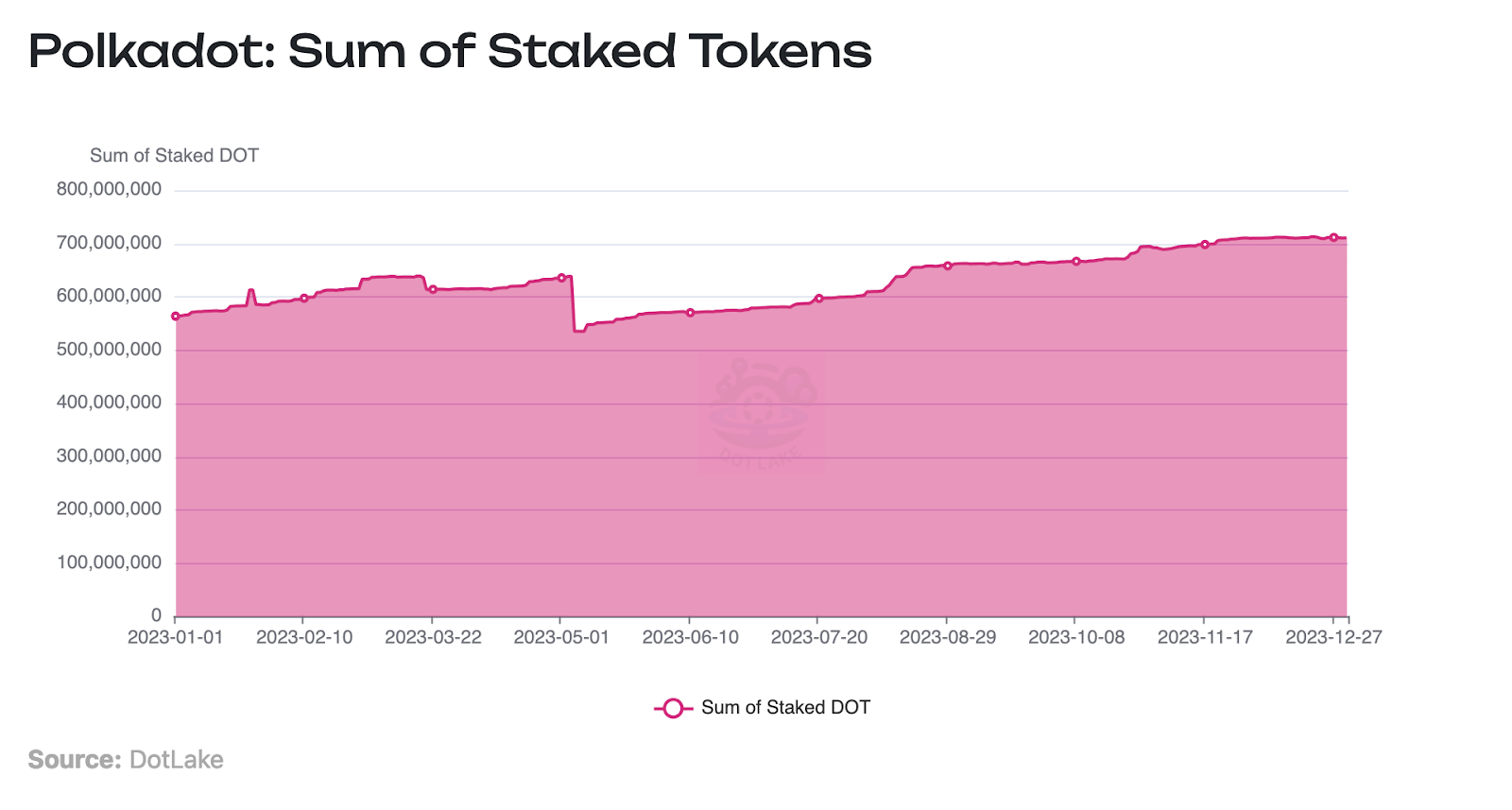Click the Sum of Staked DOT axis title

pos(174,156)
